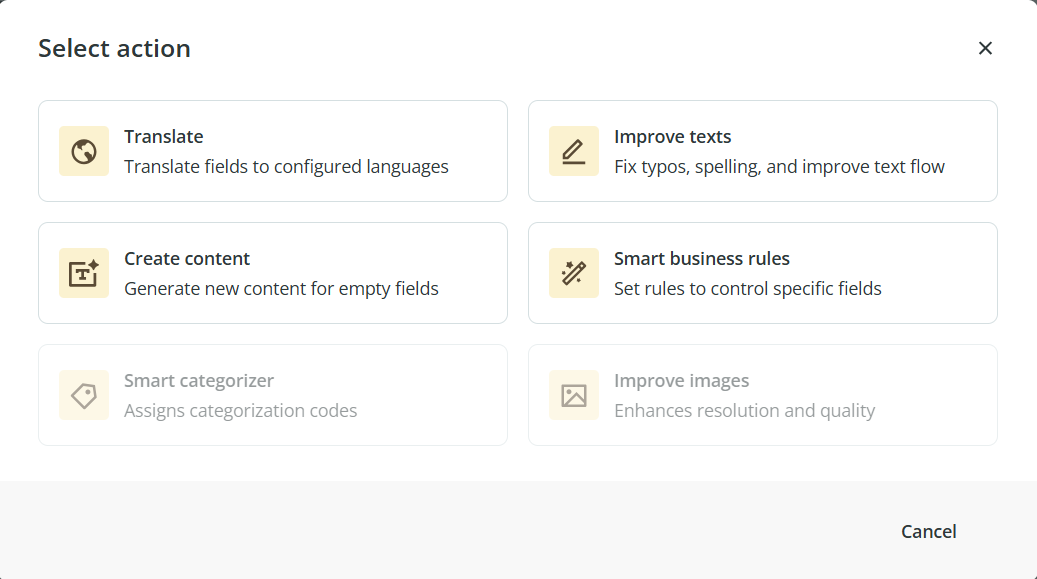The width and height of the screenshot is (1037, 579).
Task: Select the Smart categorizer heading
Action: pyautogui.click(x=198, y=381)
